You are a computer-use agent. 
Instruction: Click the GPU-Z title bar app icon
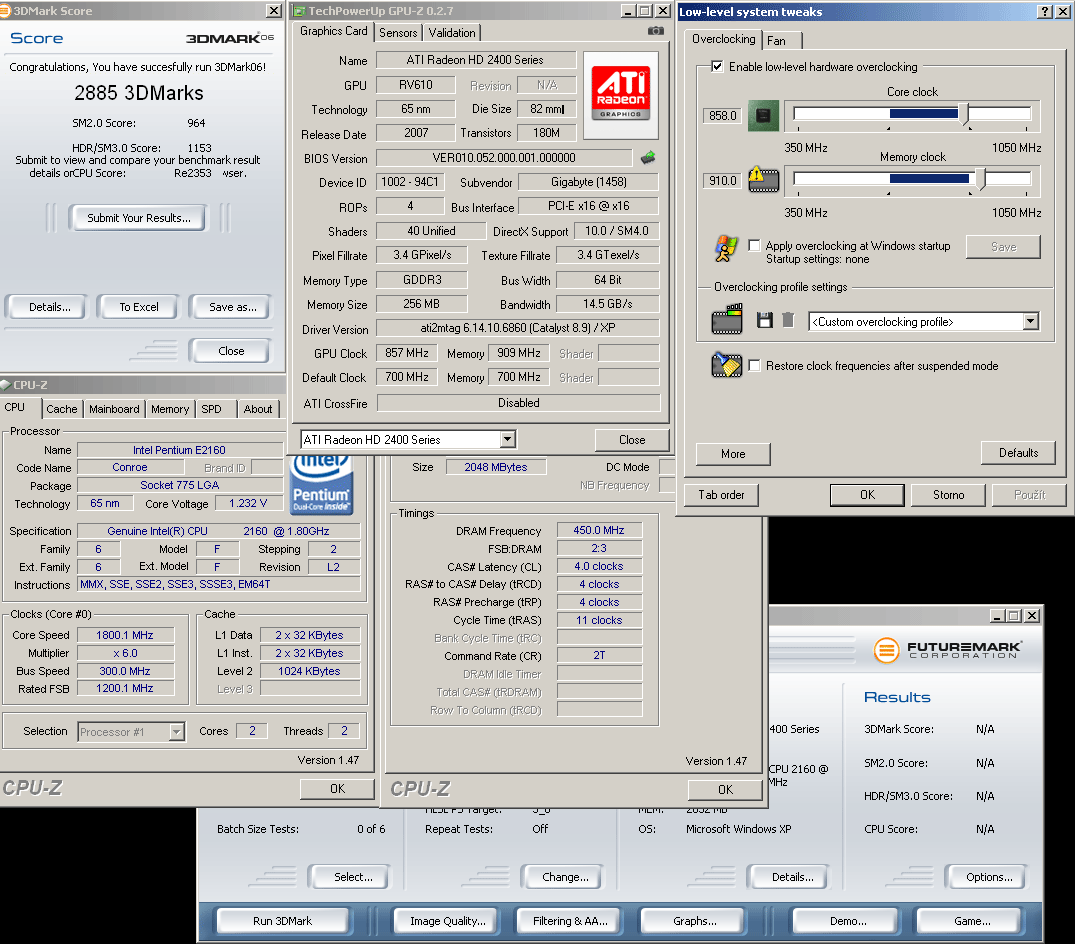tap(299, 11)
